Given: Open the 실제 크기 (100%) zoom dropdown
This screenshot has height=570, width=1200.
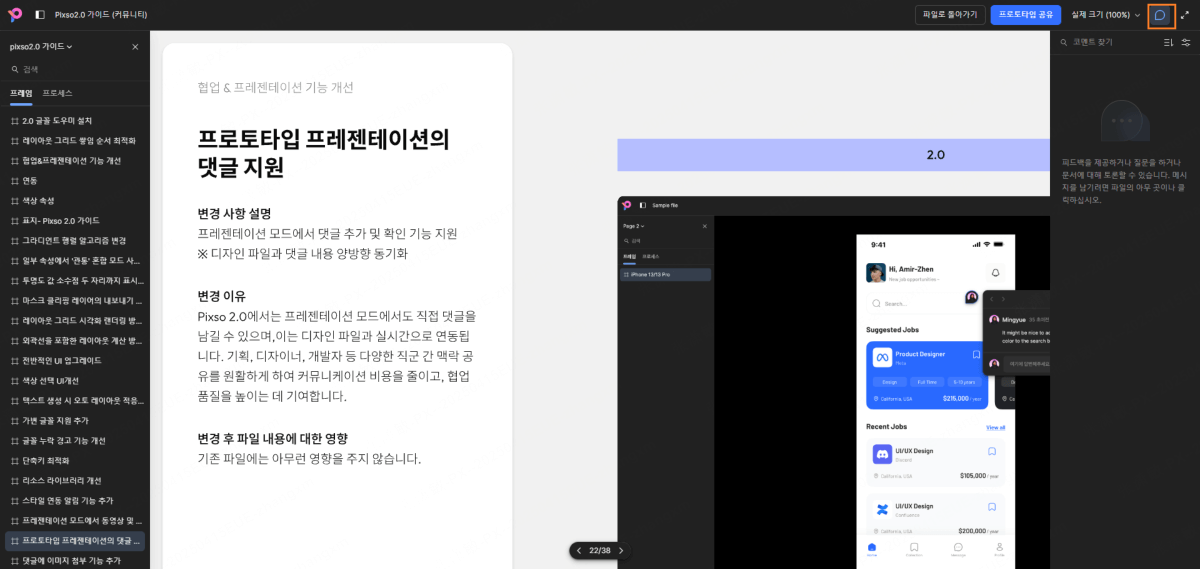Looking at the screenshot, I should [x=1106, y=15].
